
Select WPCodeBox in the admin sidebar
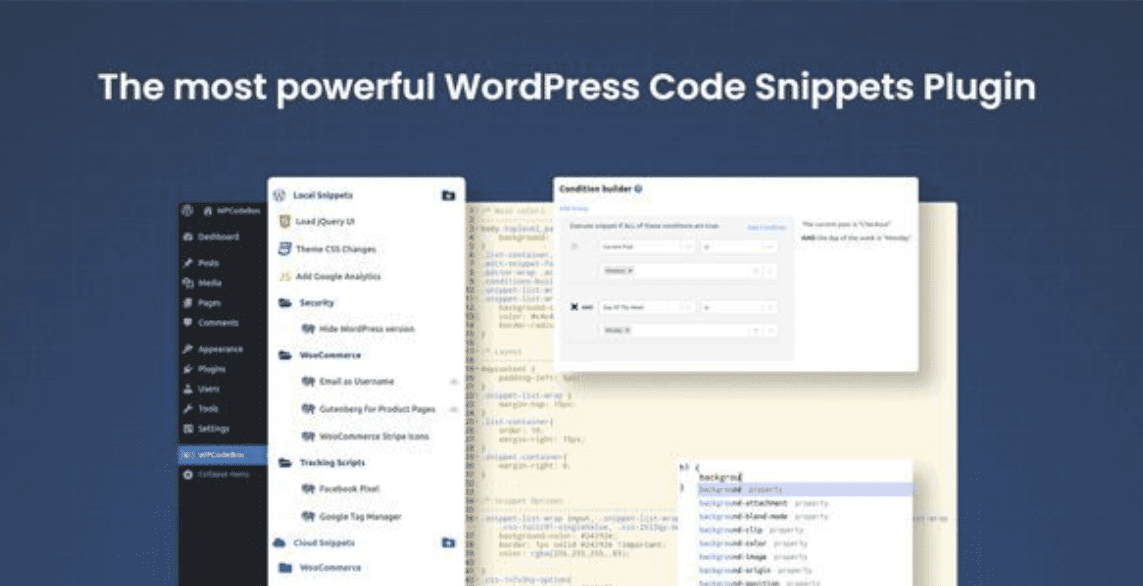click(x=219, y=455)
